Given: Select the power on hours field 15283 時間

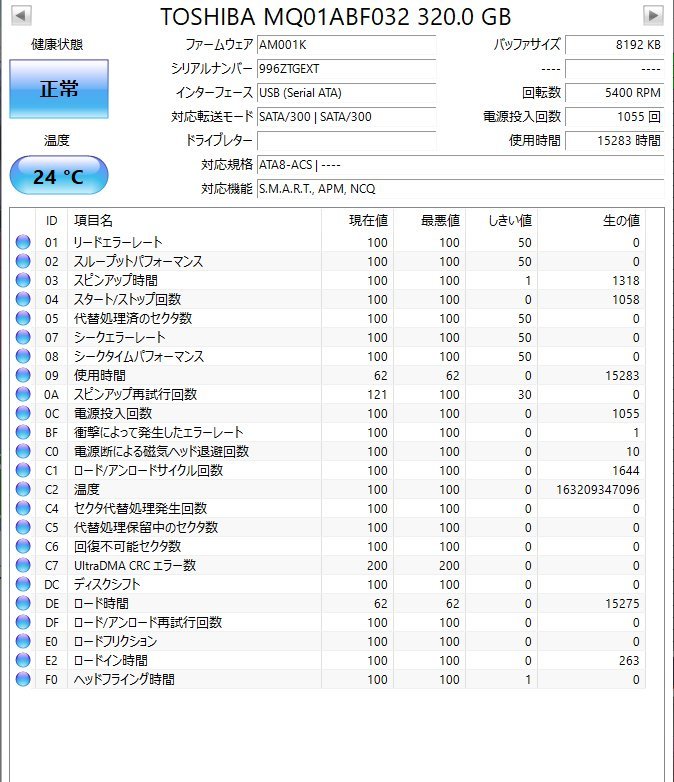Looking at the screenshot, I should tap(615, 141).
